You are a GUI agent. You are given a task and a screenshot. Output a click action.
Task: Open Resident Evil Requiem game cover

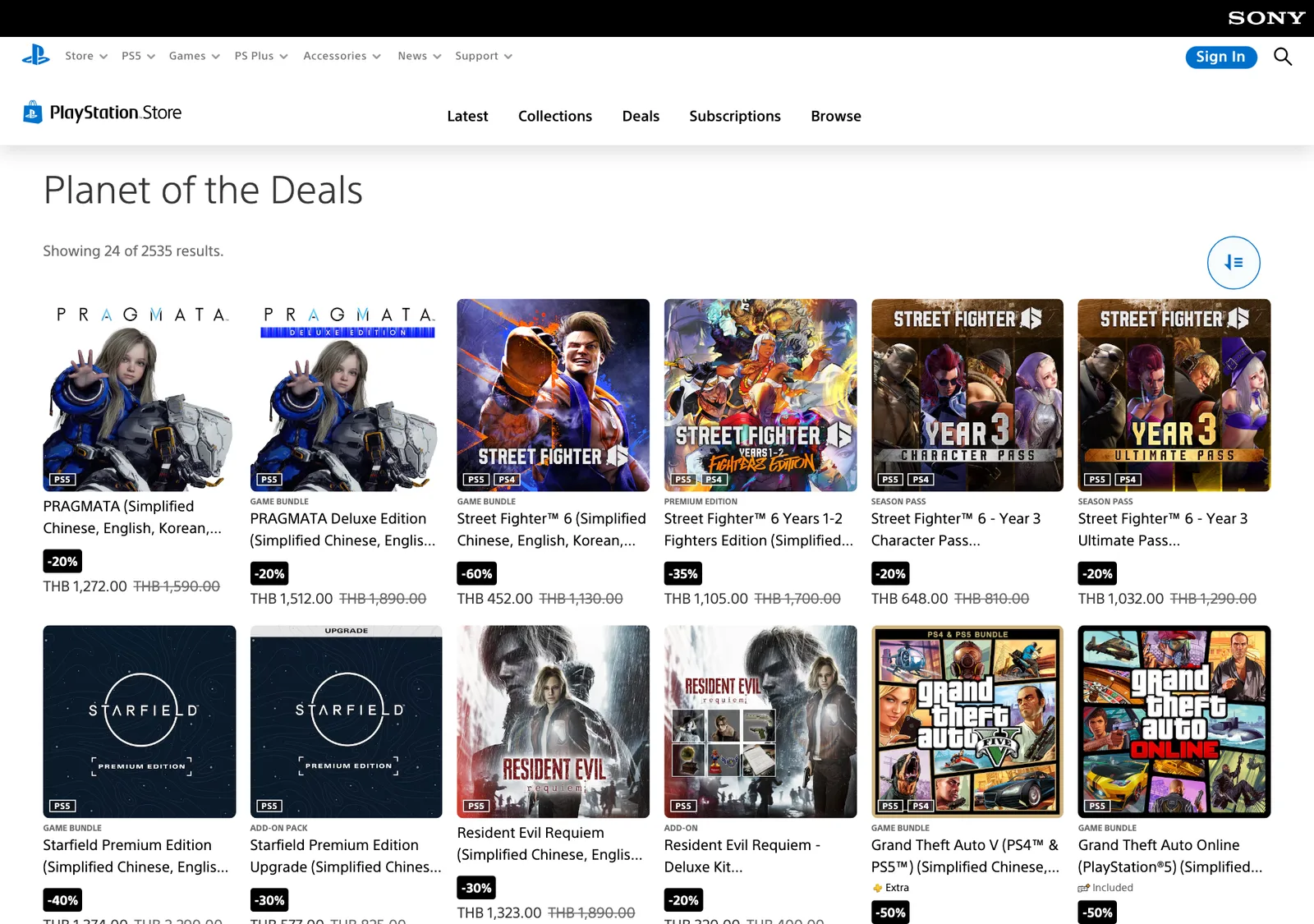coord(553,722)
